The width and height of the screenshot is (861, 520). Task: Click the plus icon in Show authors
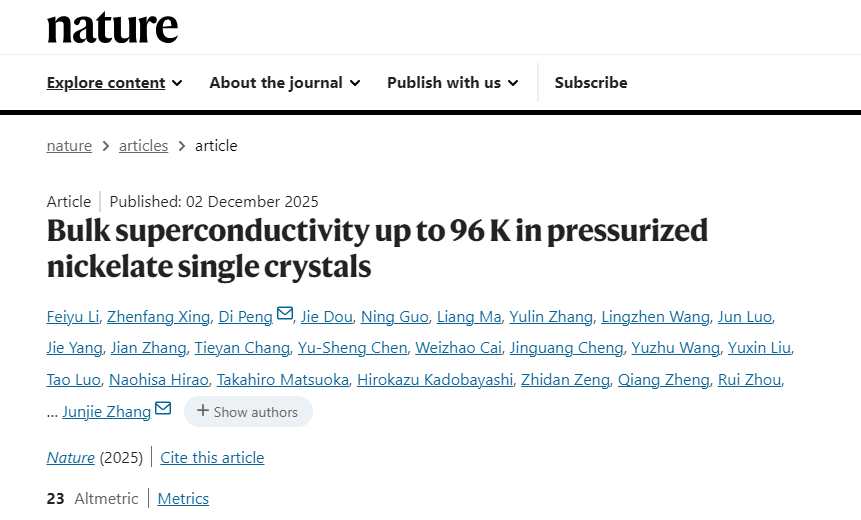click(203, 411)
